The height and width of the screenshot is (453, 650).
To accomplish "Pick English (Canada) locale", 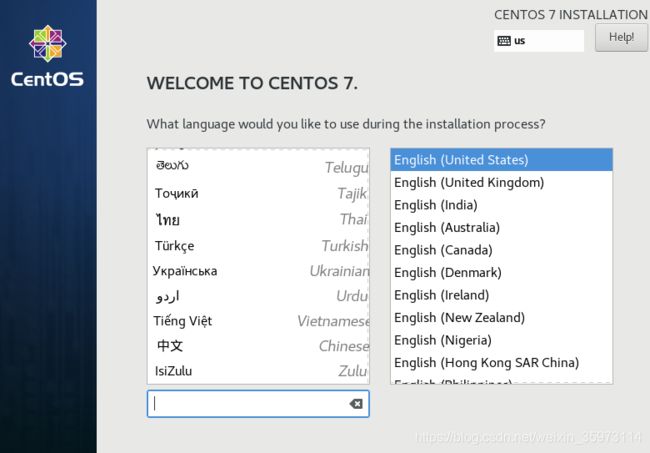I will [x=501, y=250].
